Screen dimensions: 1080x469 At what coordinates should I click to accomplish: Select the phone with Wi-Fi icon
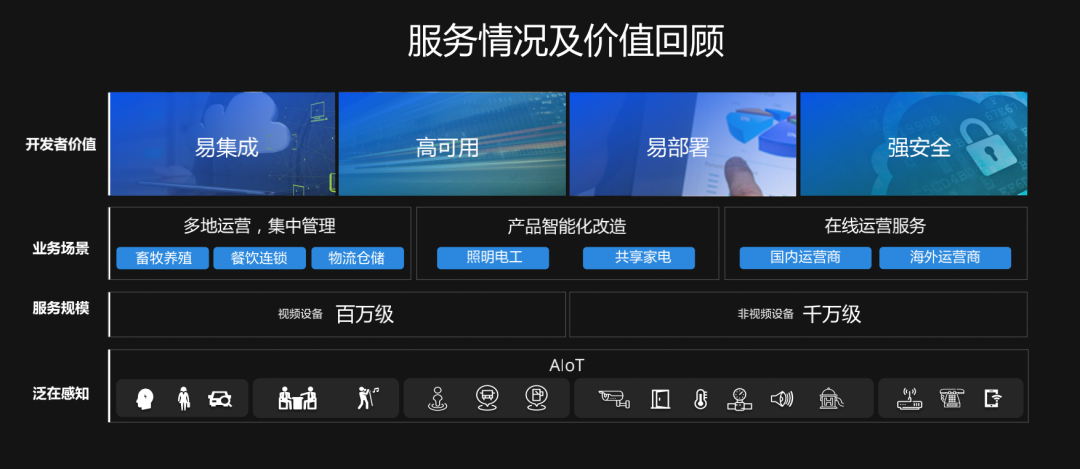click(993, 398)
